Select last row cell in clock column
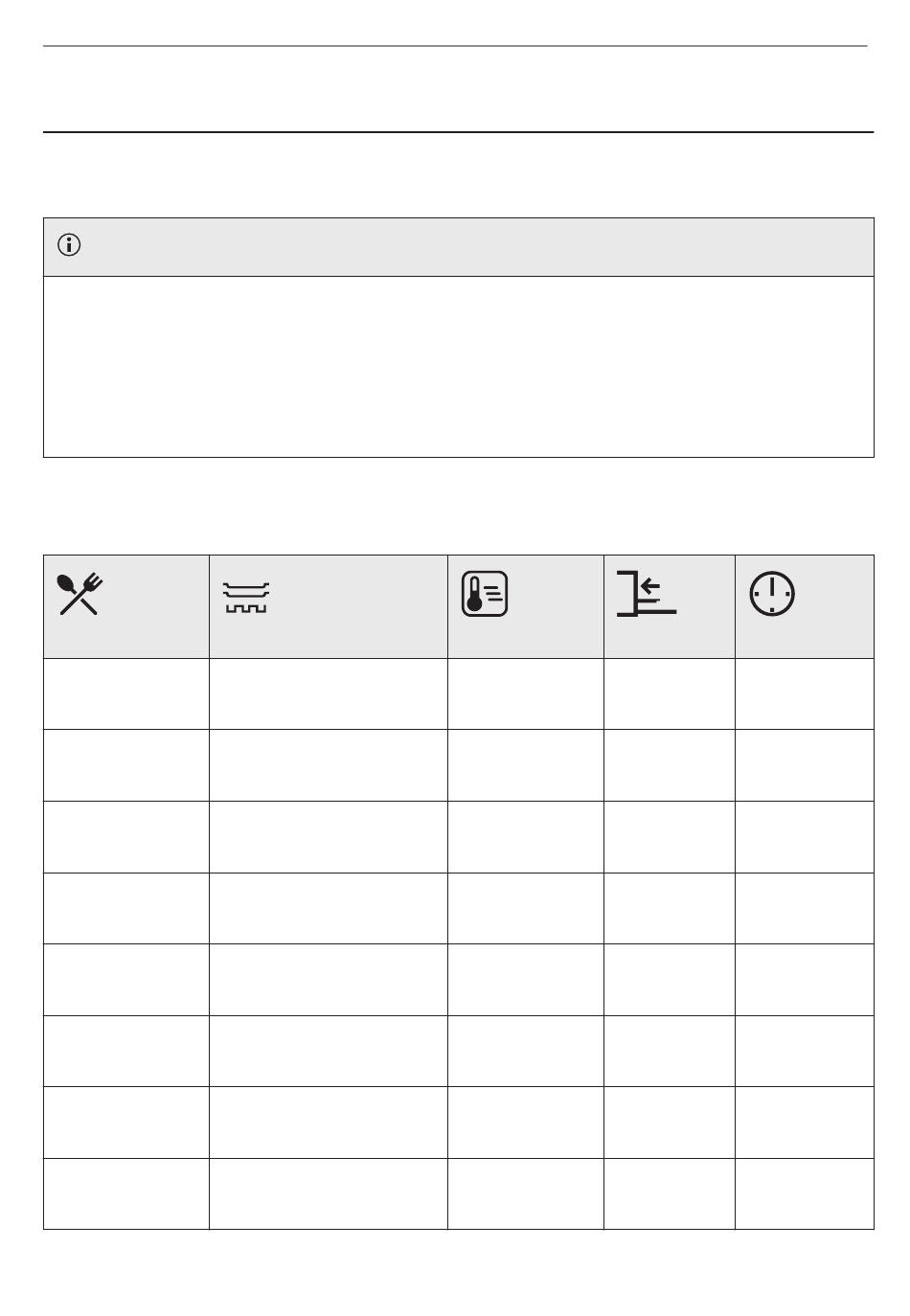 pyautogui.click(x=804, y=1193)
